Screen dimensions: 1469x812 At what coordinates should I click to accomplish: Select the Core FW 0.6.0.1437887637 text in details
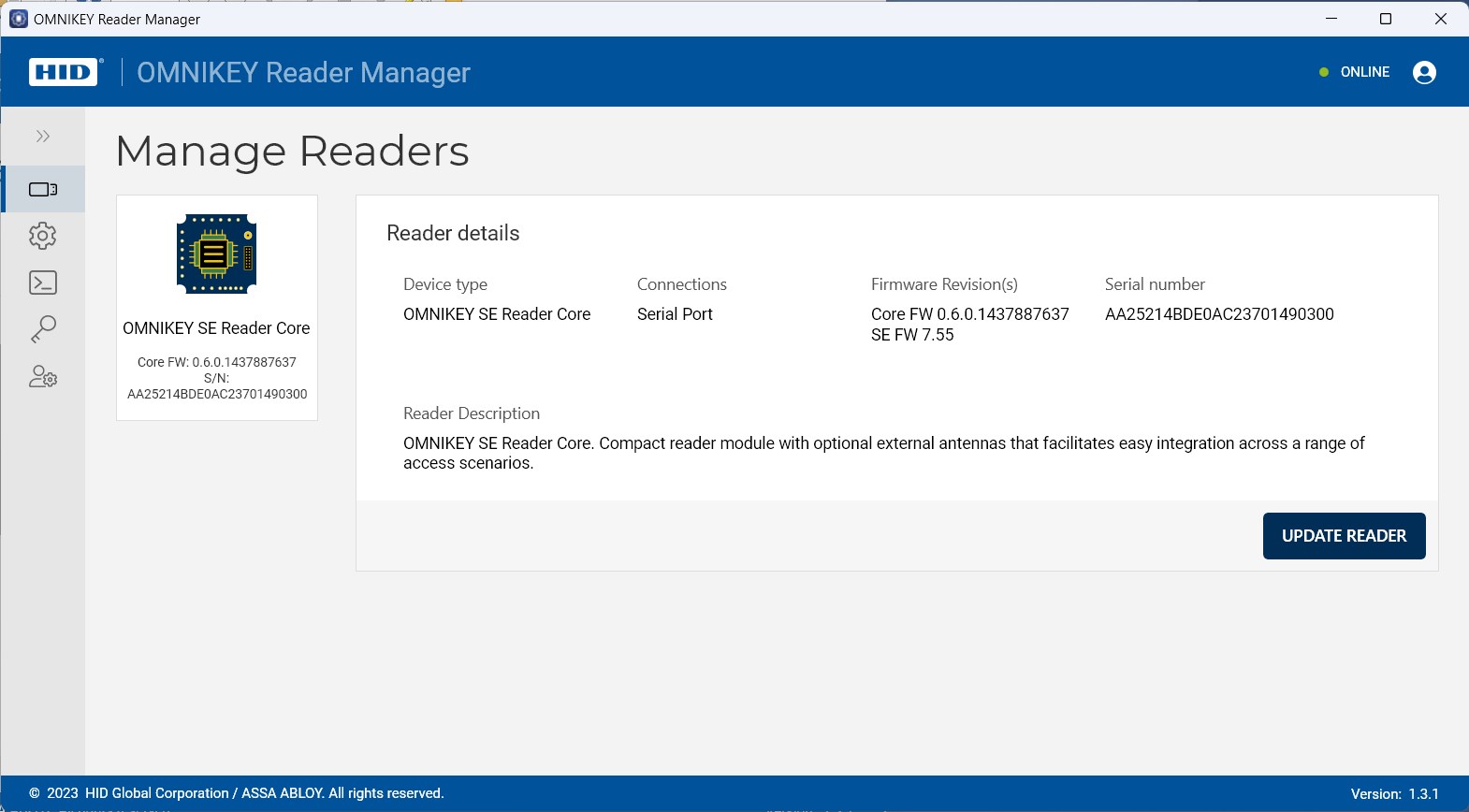[969, 314]
